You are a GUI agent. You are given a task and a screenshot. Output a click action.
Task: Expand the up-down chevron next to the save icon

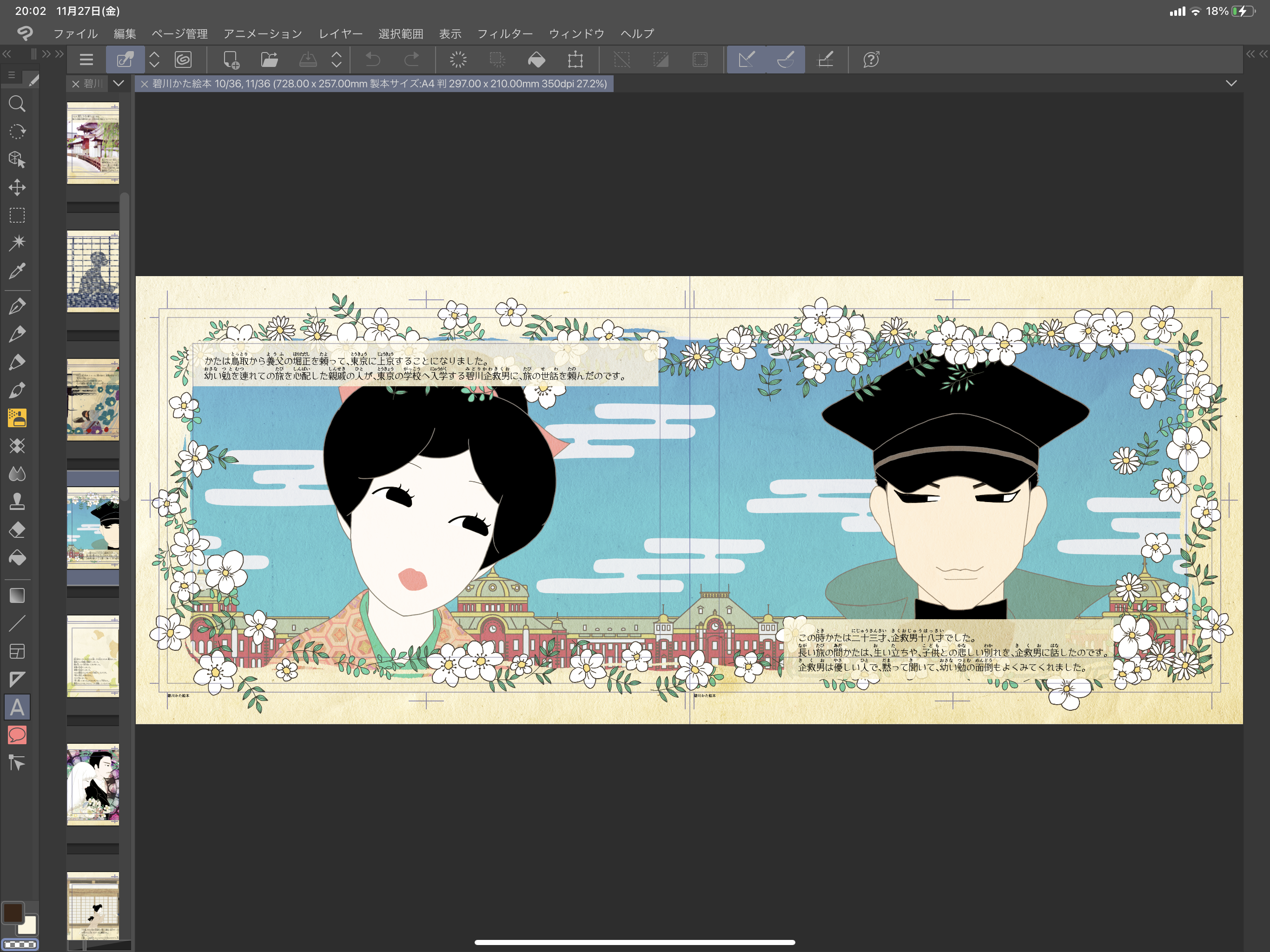point(337,59)
